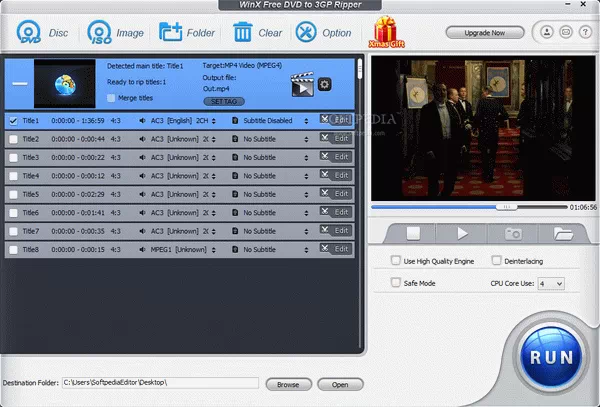Open the output folder icon under preview
600x407 pixels.
point(563,233)
